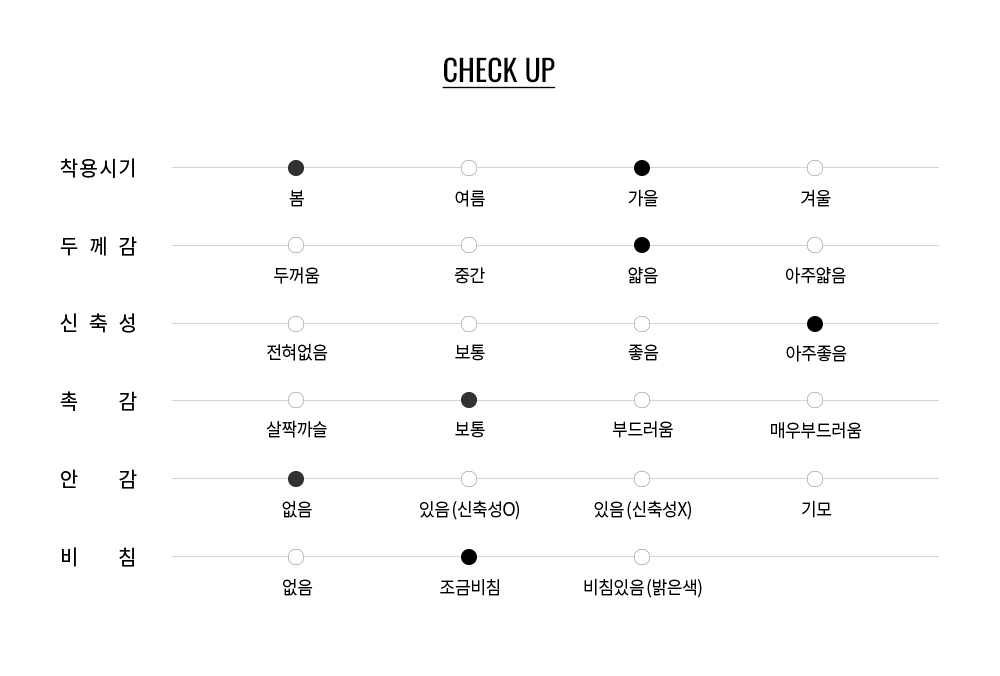Screen dimensions: 1000x676
Task: Choose 기모 lining dot
Action: coord(814,479)
